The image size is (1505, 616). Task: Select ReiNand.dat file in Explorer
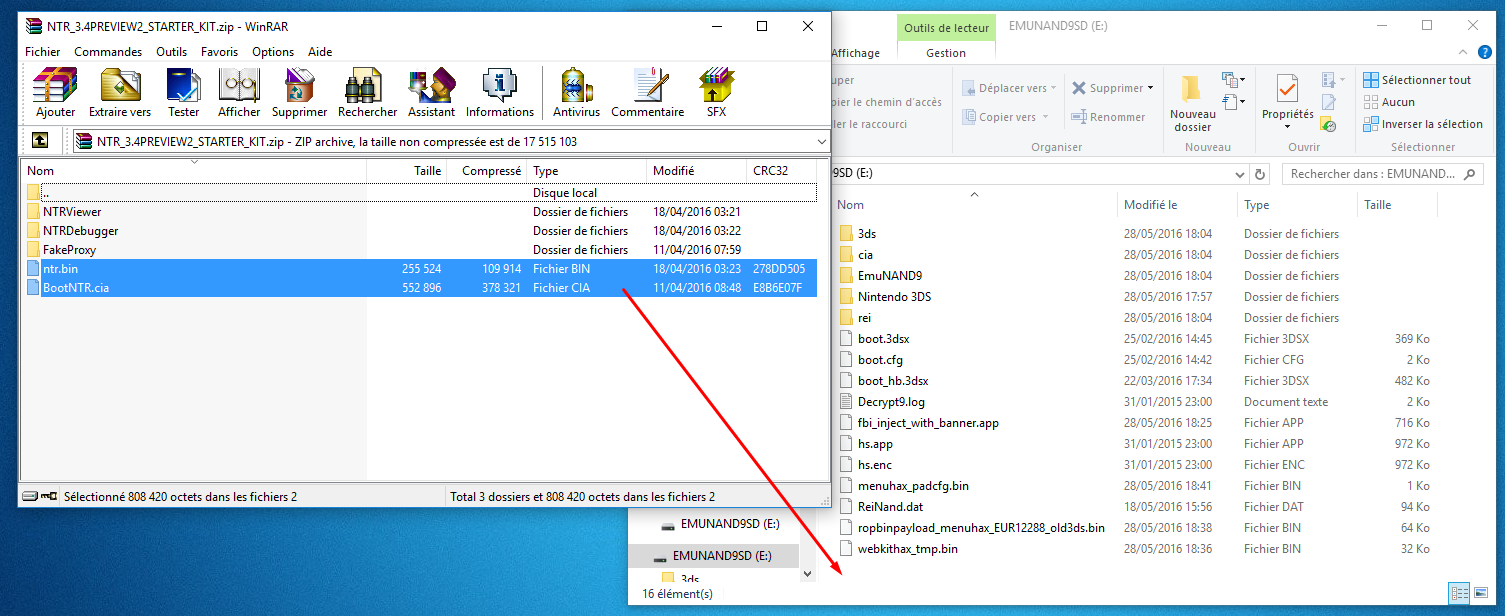coord(888,507)
